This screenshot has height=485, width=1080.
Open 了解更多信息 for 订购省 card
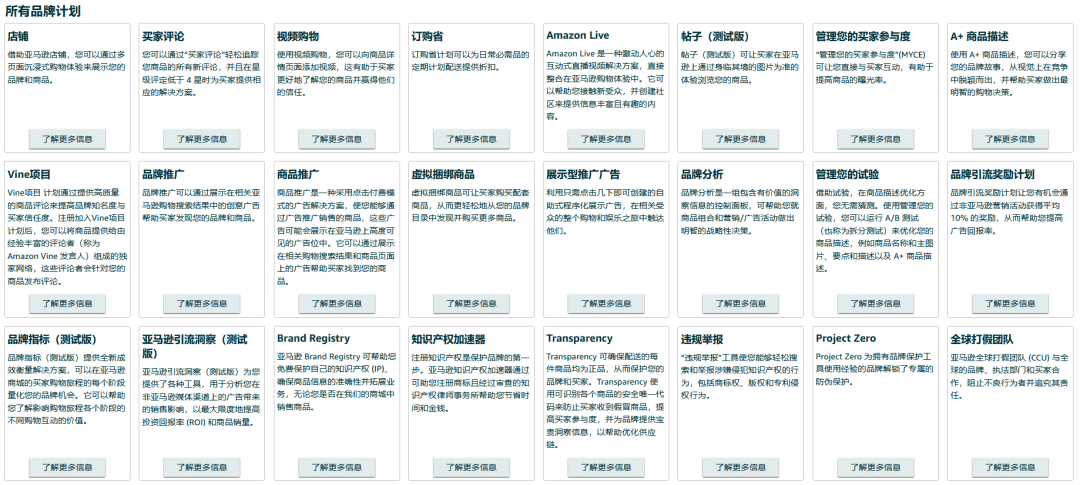471,138
